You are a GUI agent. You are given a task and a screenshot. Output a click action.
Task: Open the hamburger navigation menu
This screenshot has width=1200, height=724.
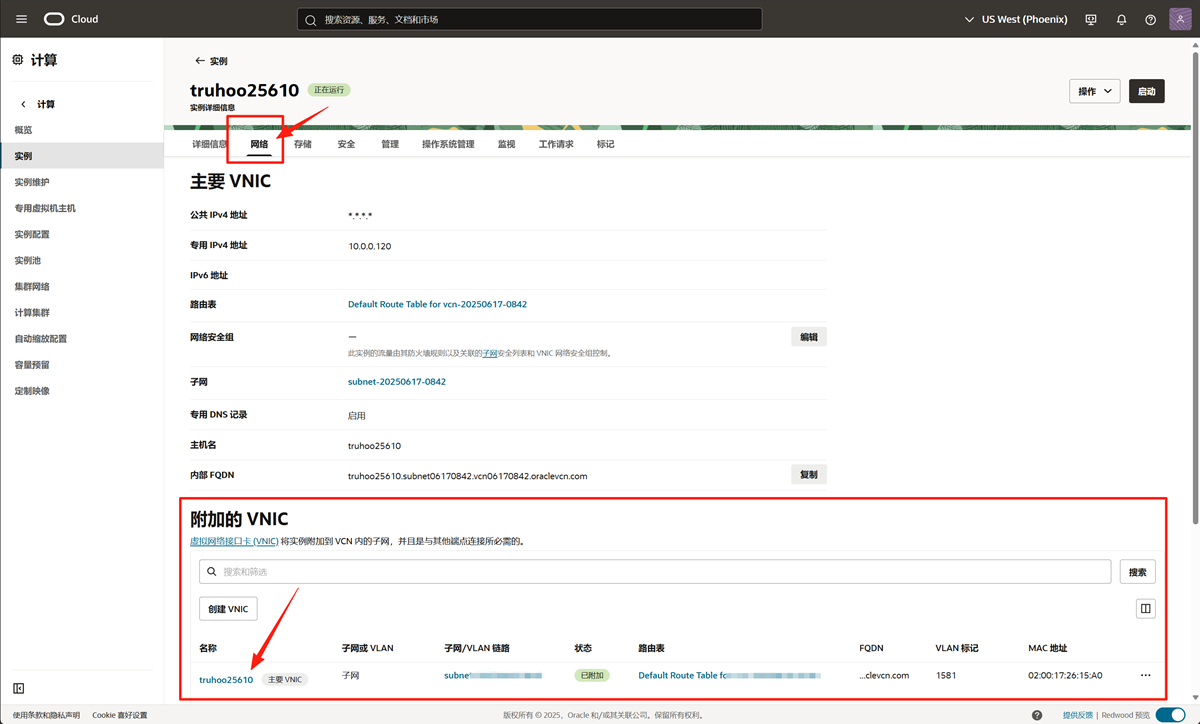[x=22, y=19]
